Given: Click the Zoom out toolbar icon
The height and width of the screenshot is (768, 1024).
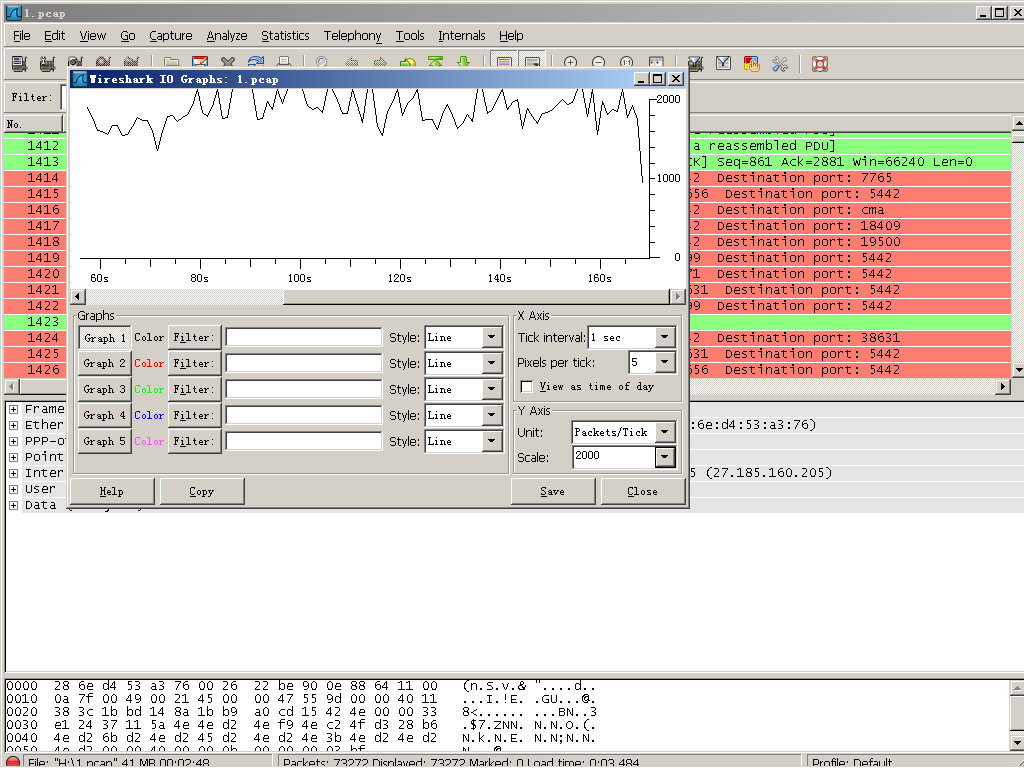Looking at the screenshot, I should click(598, 63).
